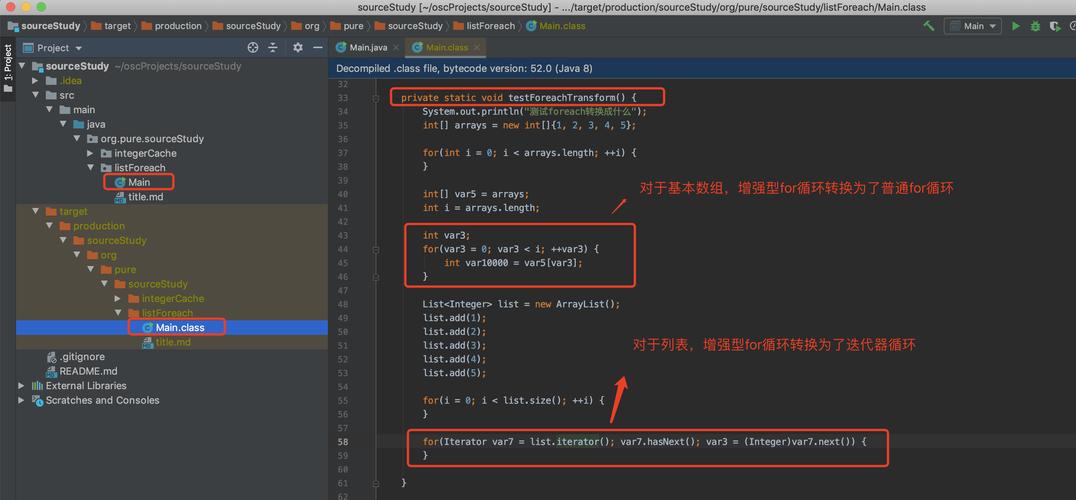
Task: Click the Main.class class icon in tree
Action: (147, 327)
